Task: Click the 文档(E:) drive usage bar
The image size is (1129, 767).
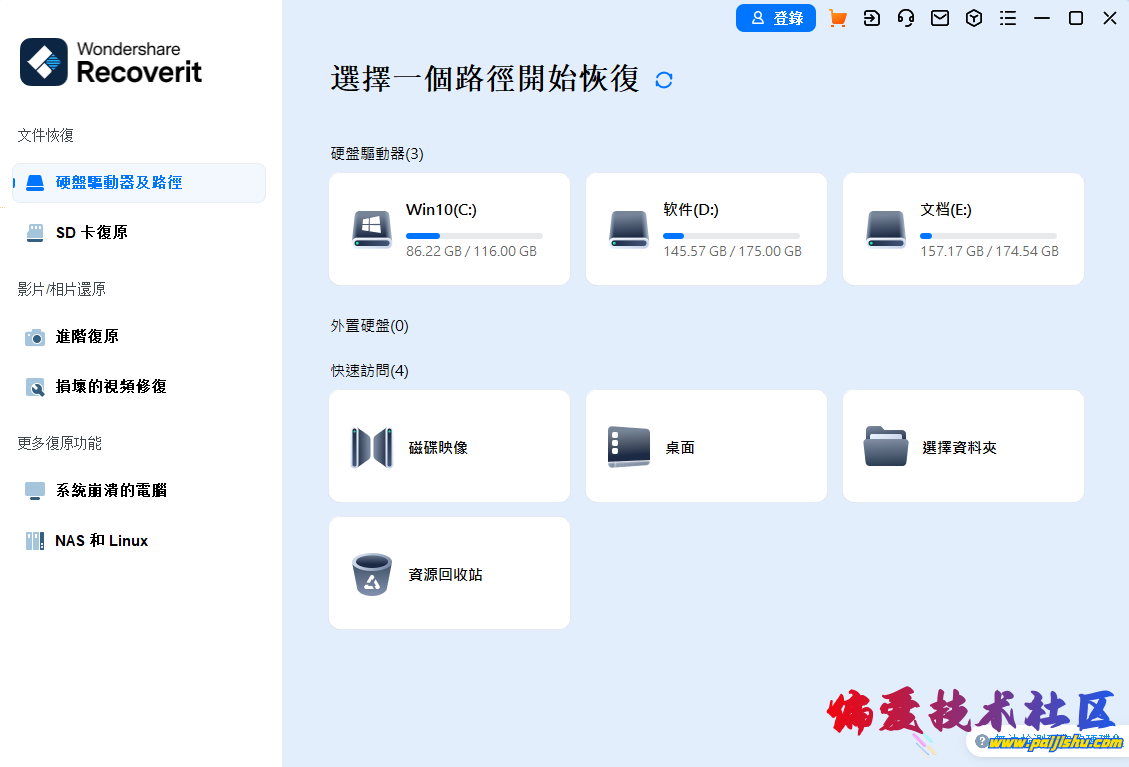Action: tap(988, 236)
